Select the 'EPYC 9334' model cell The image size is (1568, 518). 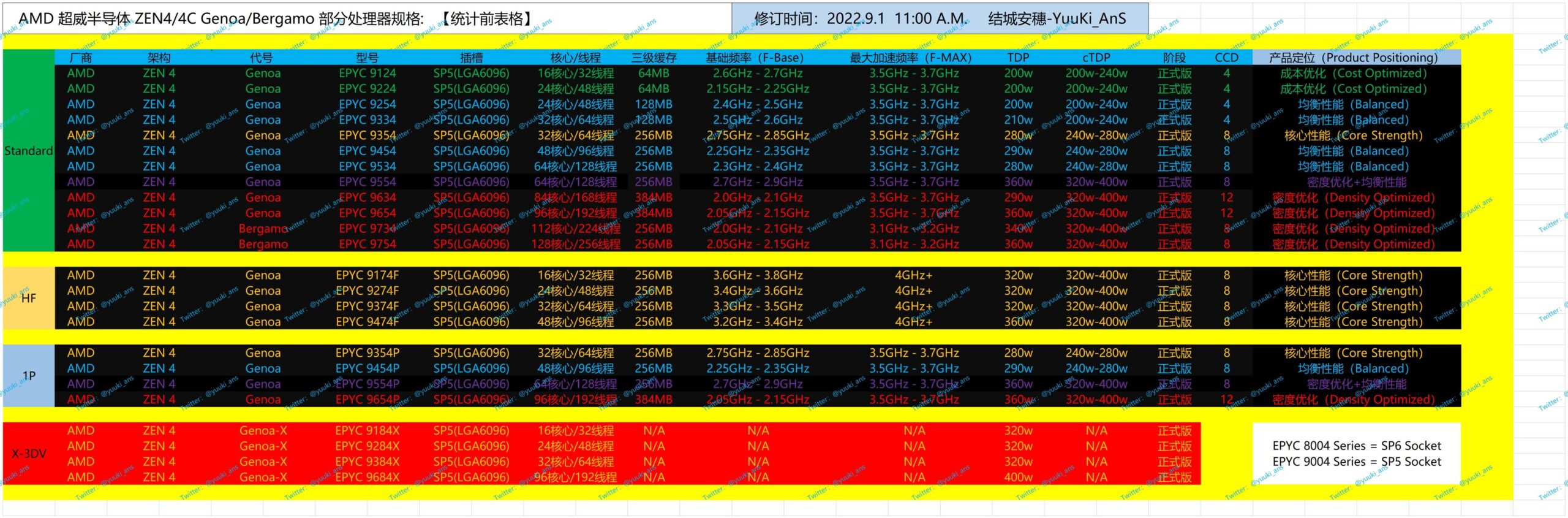pos(367,120)
